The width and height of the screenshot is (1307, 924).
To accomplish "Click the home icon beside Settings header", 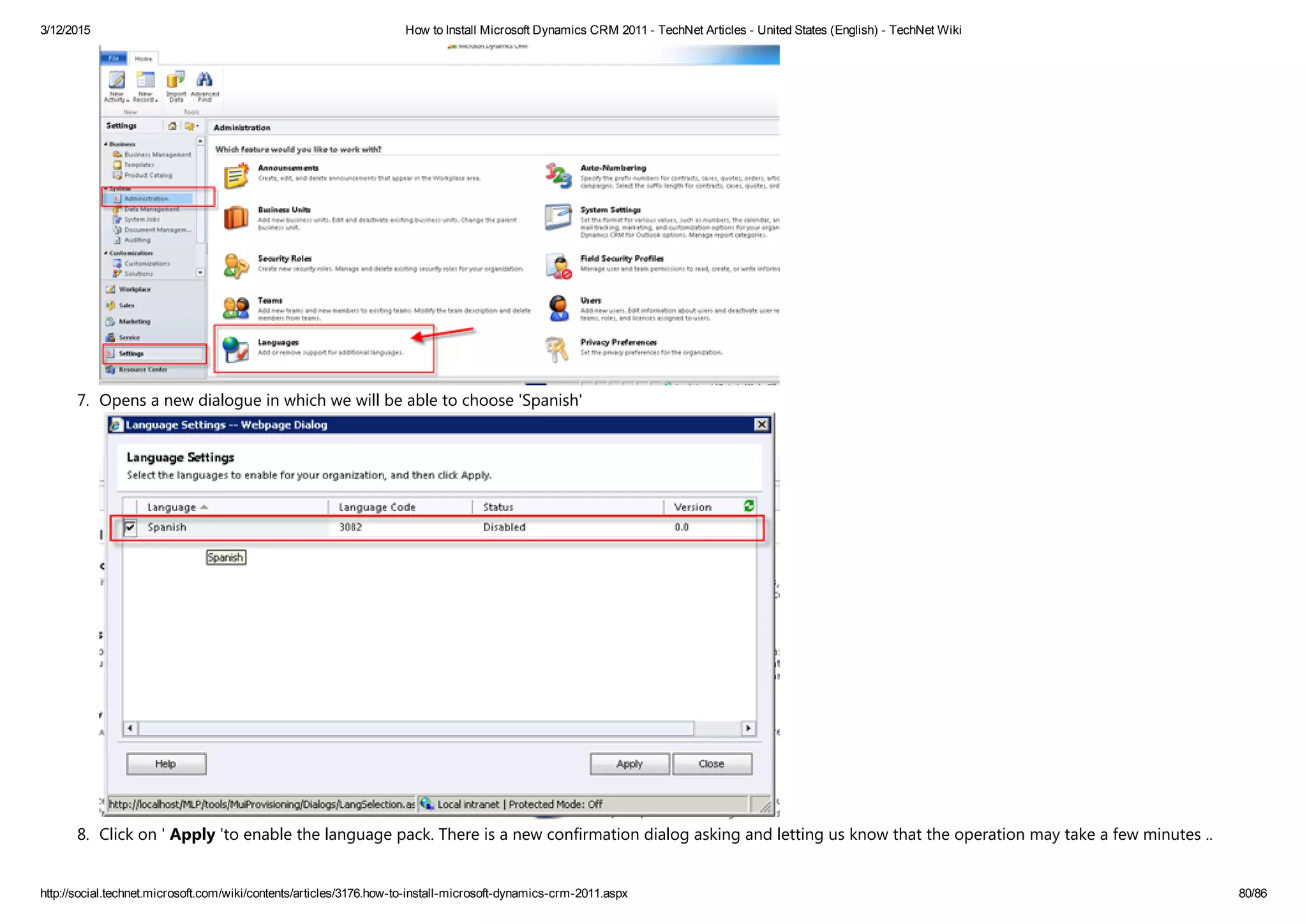I will pyautogui.click(x=172, y=126).
